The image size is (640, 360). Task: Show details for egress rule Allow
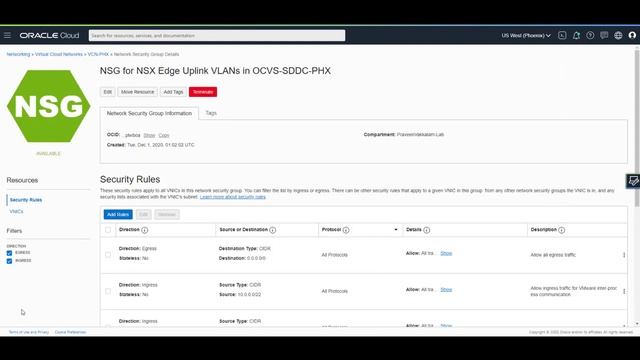pos(446,253)
